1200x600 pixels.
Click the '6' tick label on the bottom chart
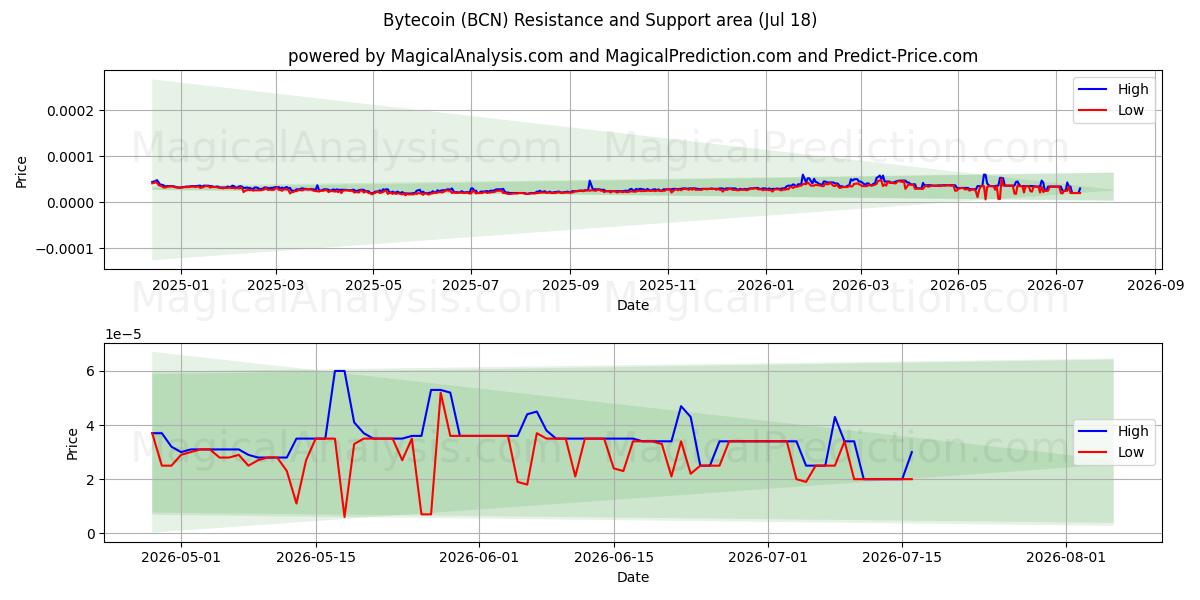coord(90,371)
